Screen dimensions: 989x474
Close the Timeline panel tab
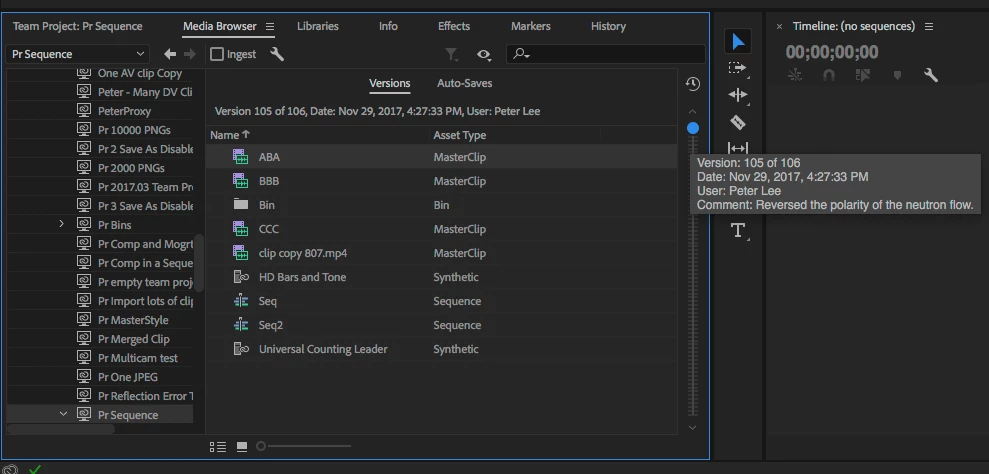click(x=779, y=27)
